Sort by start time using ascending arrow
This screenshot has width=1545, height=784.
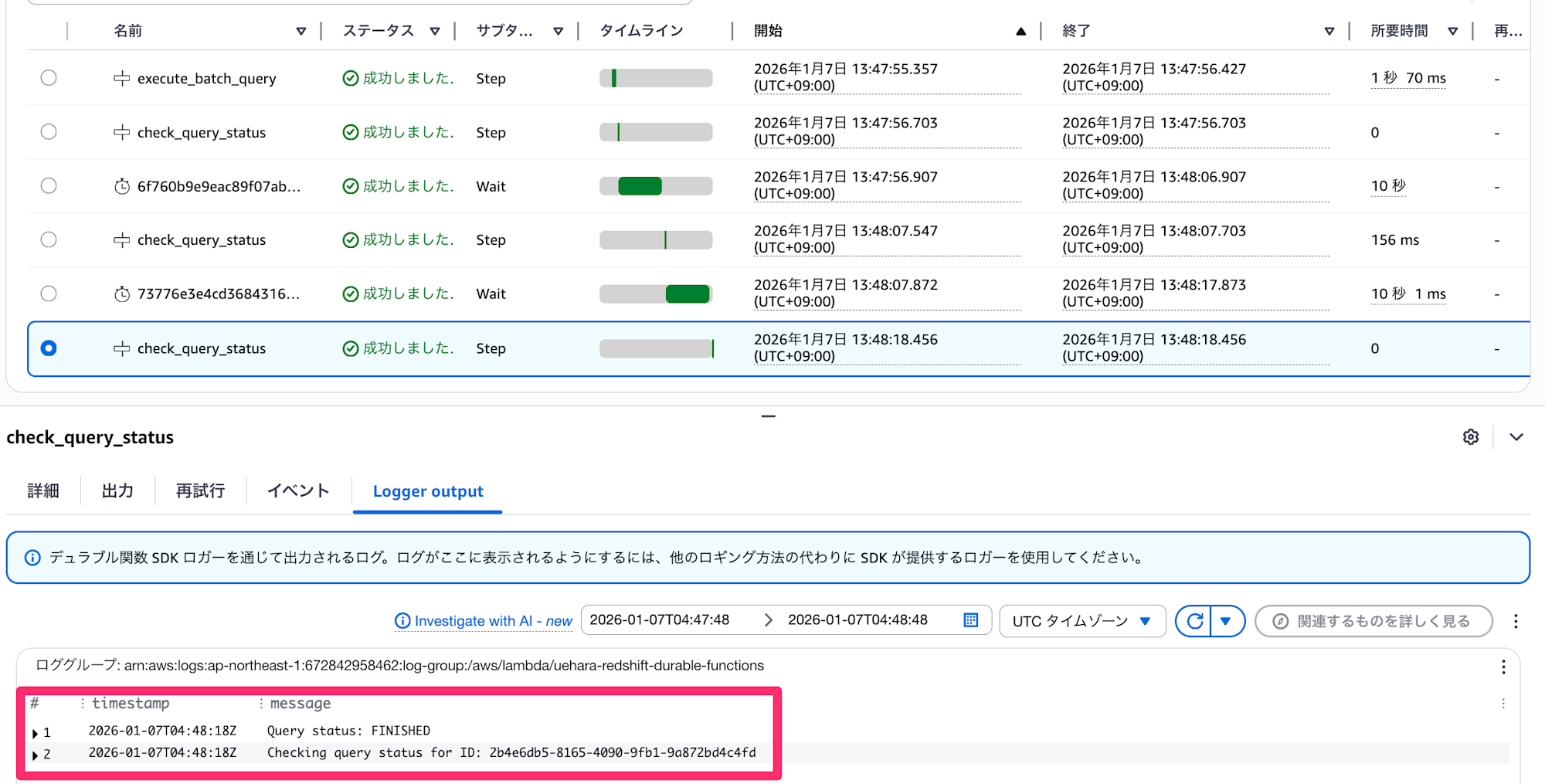tap(1020, 32)
